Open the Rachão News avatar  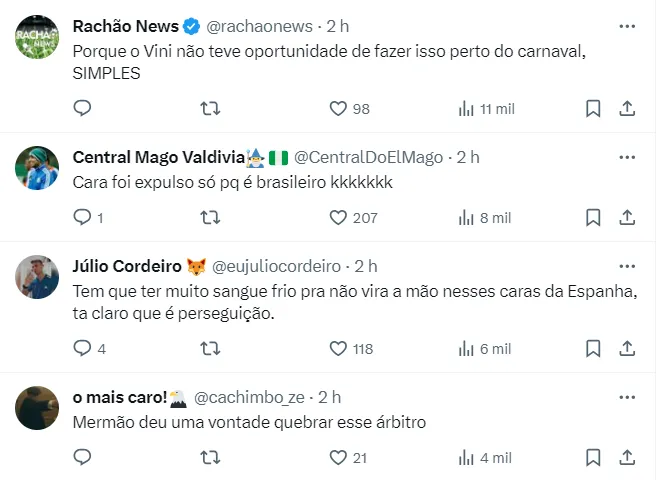[36, 37]
